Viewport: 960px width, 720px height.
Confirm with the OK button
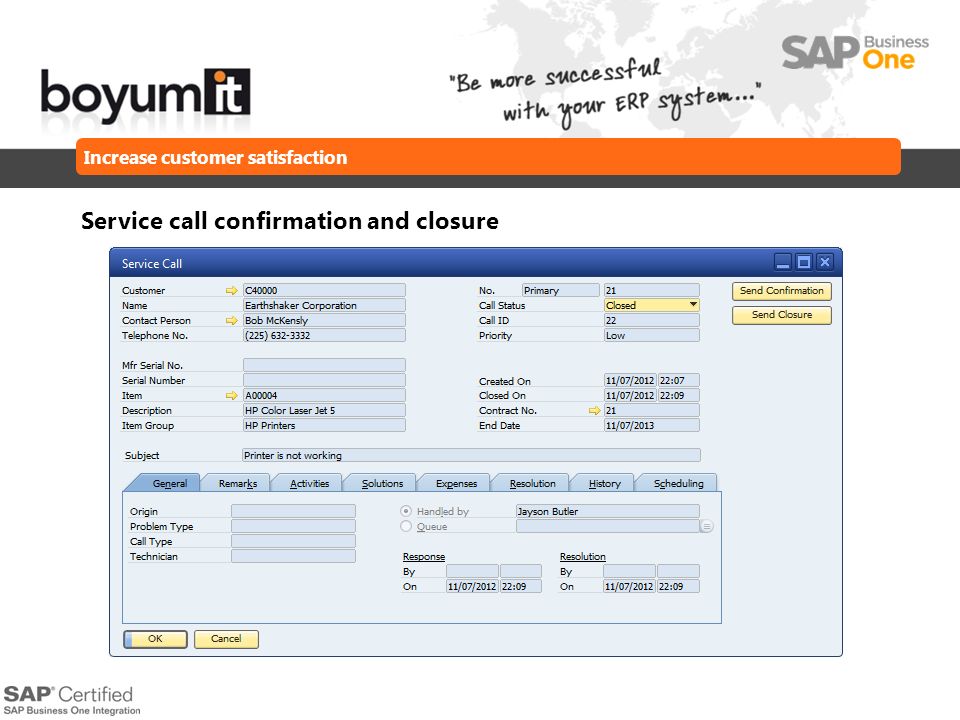156,639
